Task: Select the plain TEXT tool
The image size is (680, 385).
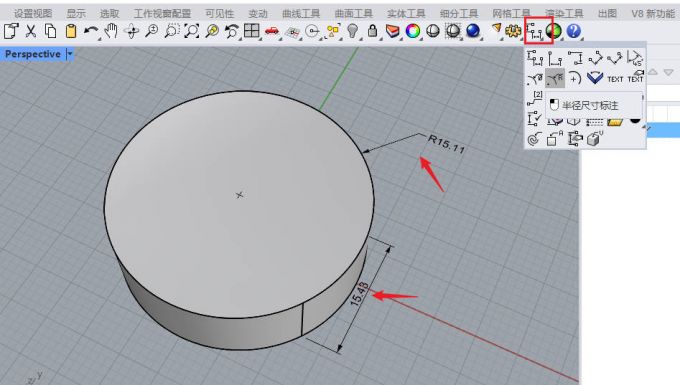Action: pos(615,79)
